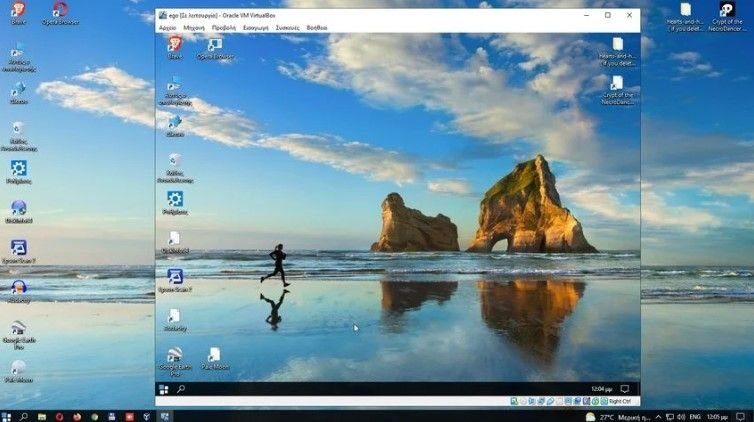Open the guest notification center icon
The width and height of the screenshot is (754, 422).
pyautogui.click(x=625, y=389)
